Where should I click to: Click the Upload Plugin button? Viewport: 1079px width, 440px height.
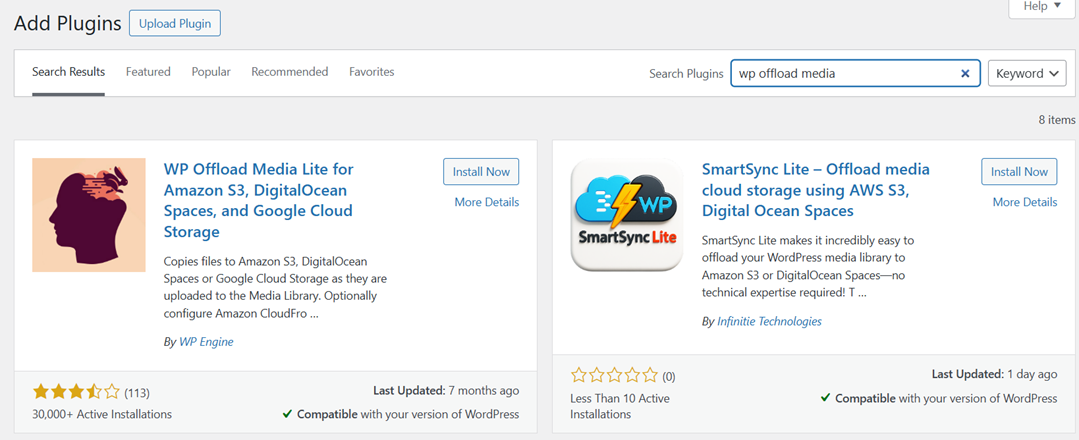[175, 23]
